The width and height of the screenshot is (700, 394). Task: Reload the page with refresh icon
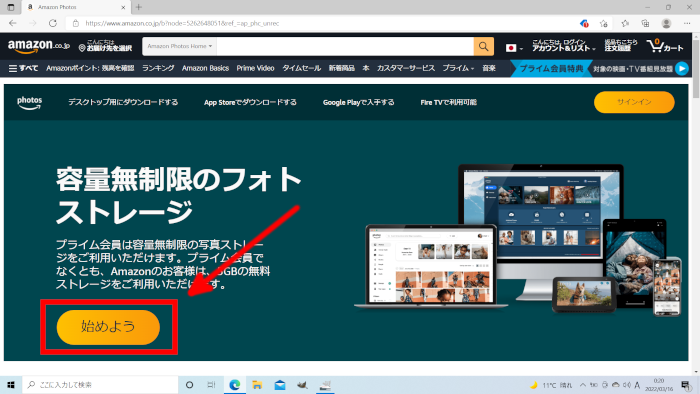tap(53, 23)
